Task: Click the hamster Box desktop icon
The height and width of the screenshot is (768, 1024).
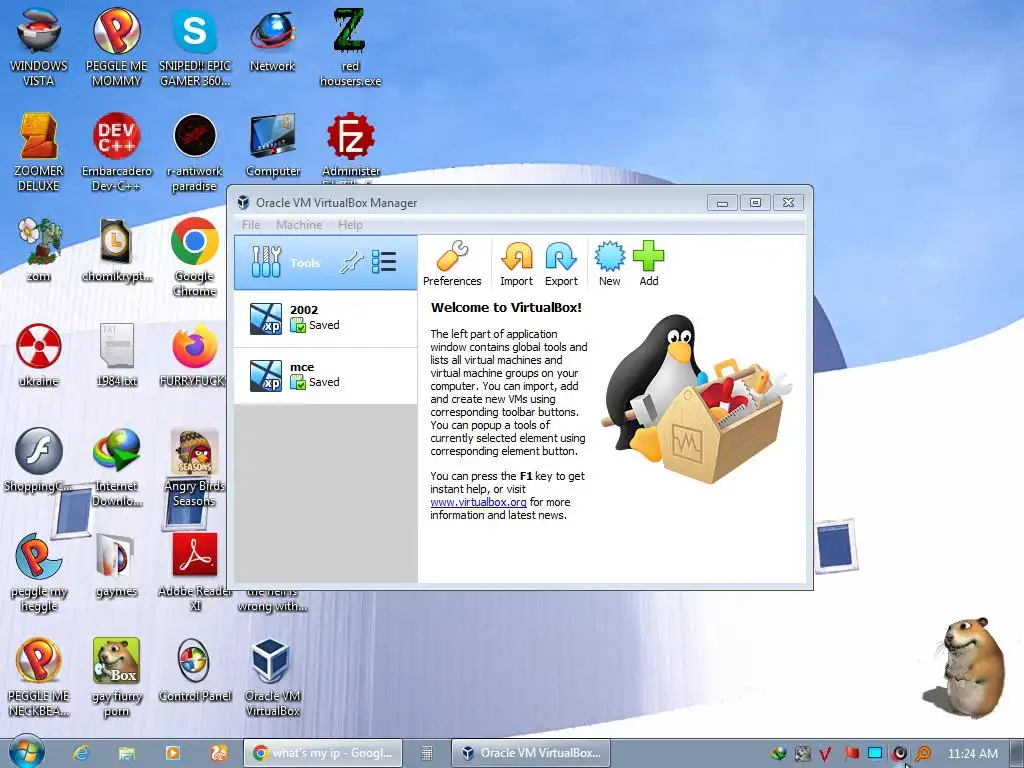Action: coord(116,677)
